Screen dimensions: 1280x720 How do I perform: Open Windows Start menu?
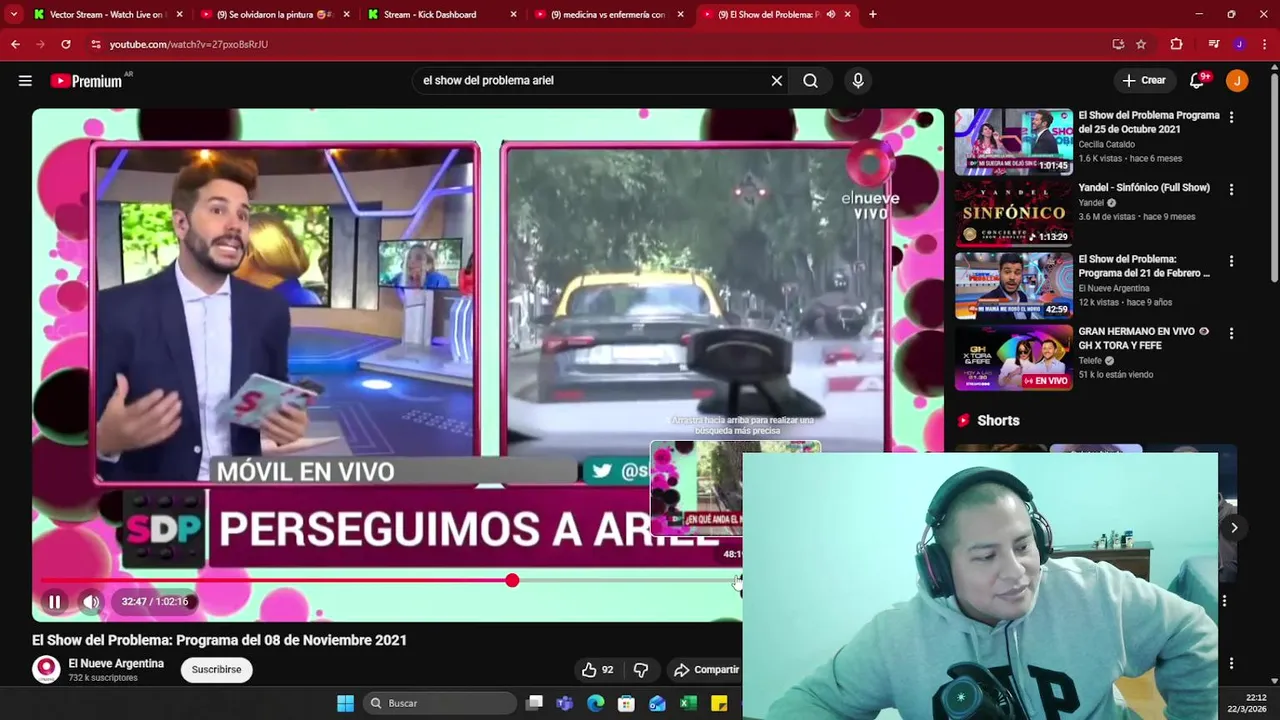tap(345, 703)
